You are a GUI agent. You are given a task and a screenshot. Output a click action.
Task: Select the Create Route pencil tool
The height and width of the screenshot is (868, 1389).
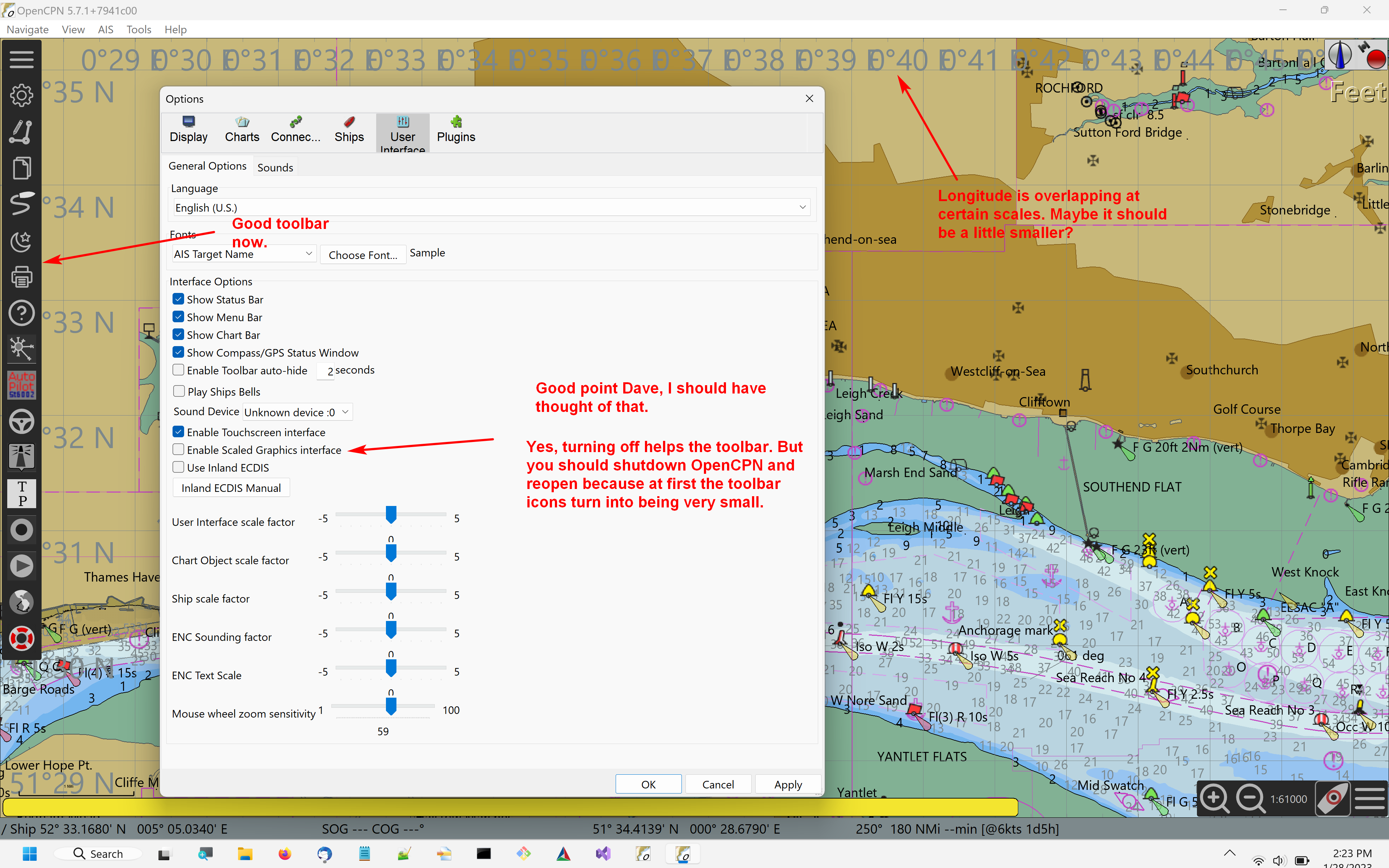point(21,131)
